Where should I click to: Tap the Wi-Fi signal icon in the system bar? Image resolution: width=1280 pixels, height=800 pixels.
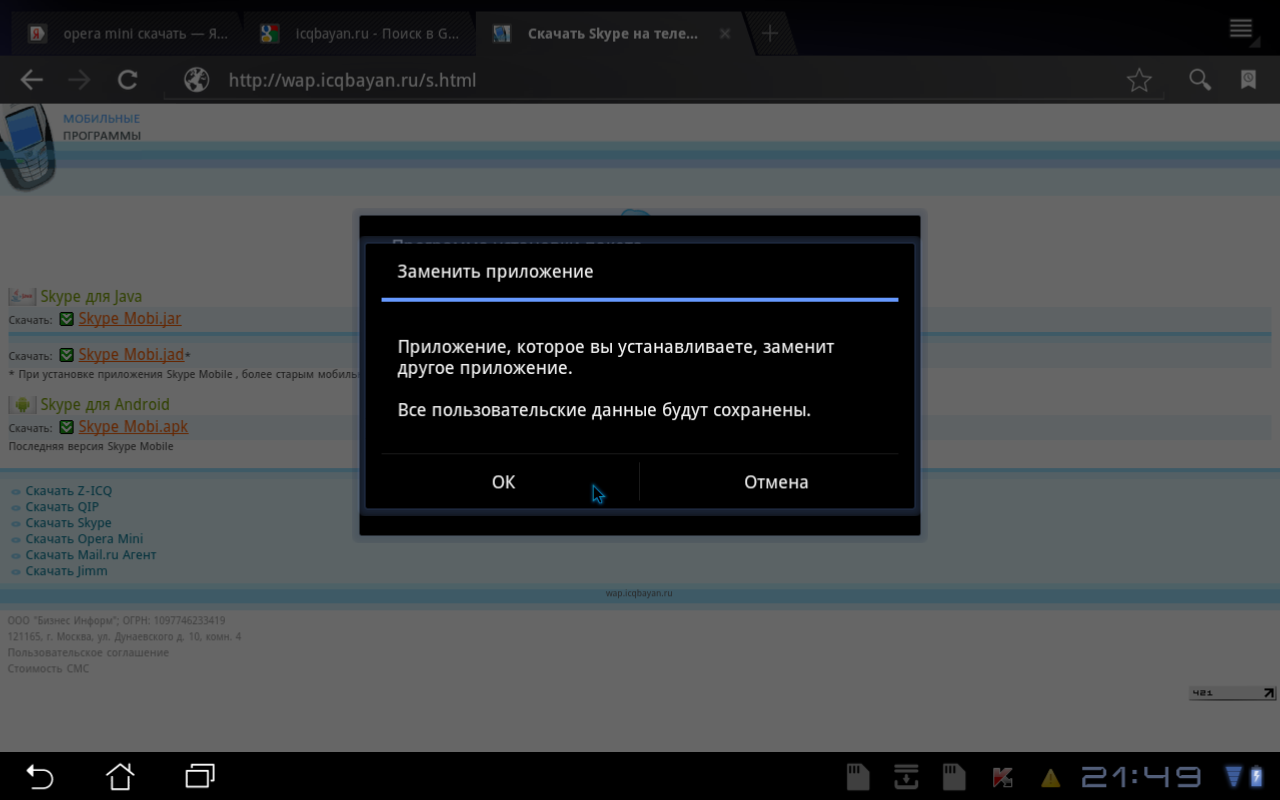[1234, 777]
